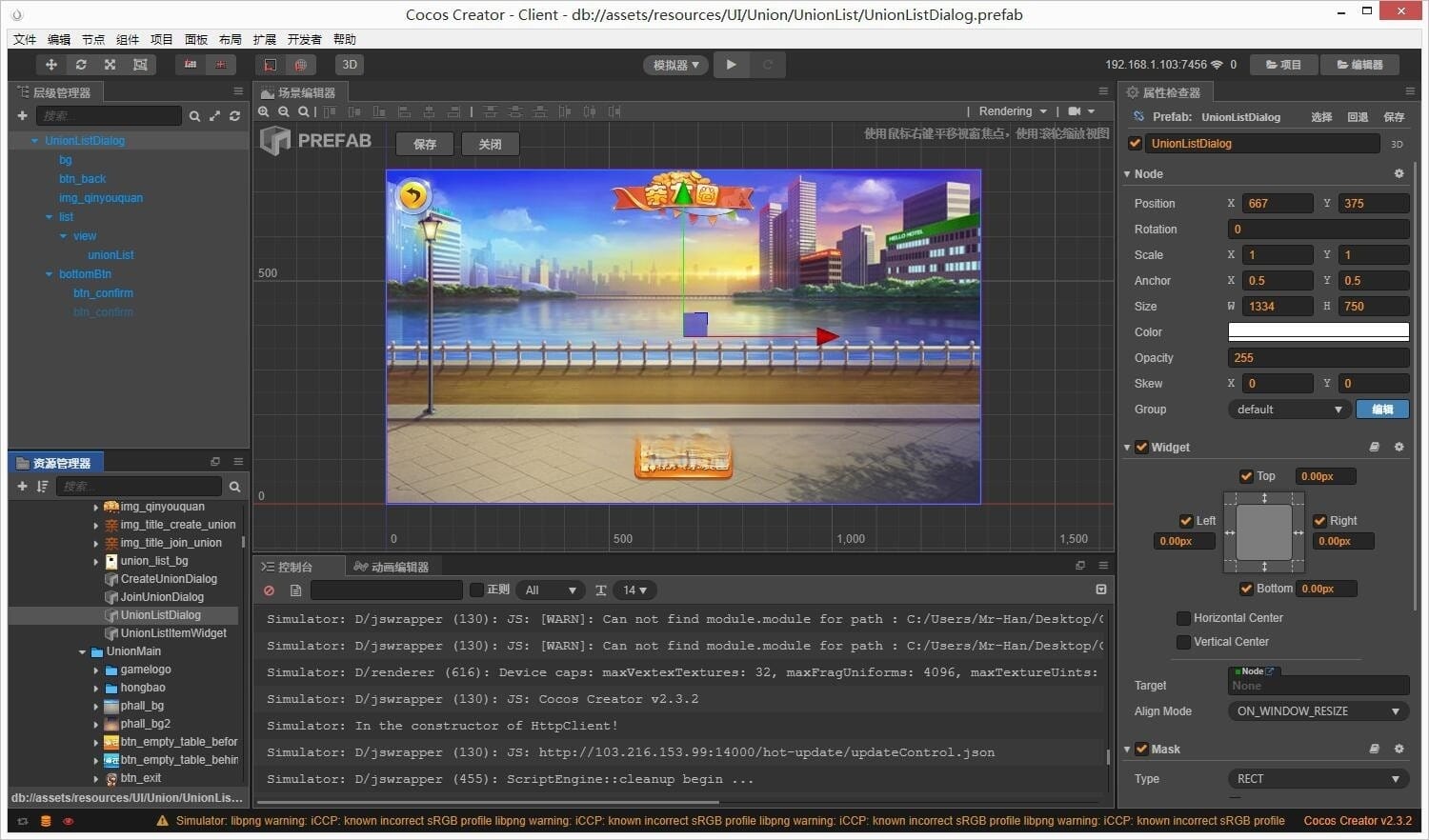Select the UnionListItemWidget prefab asset

click(173, 633)
